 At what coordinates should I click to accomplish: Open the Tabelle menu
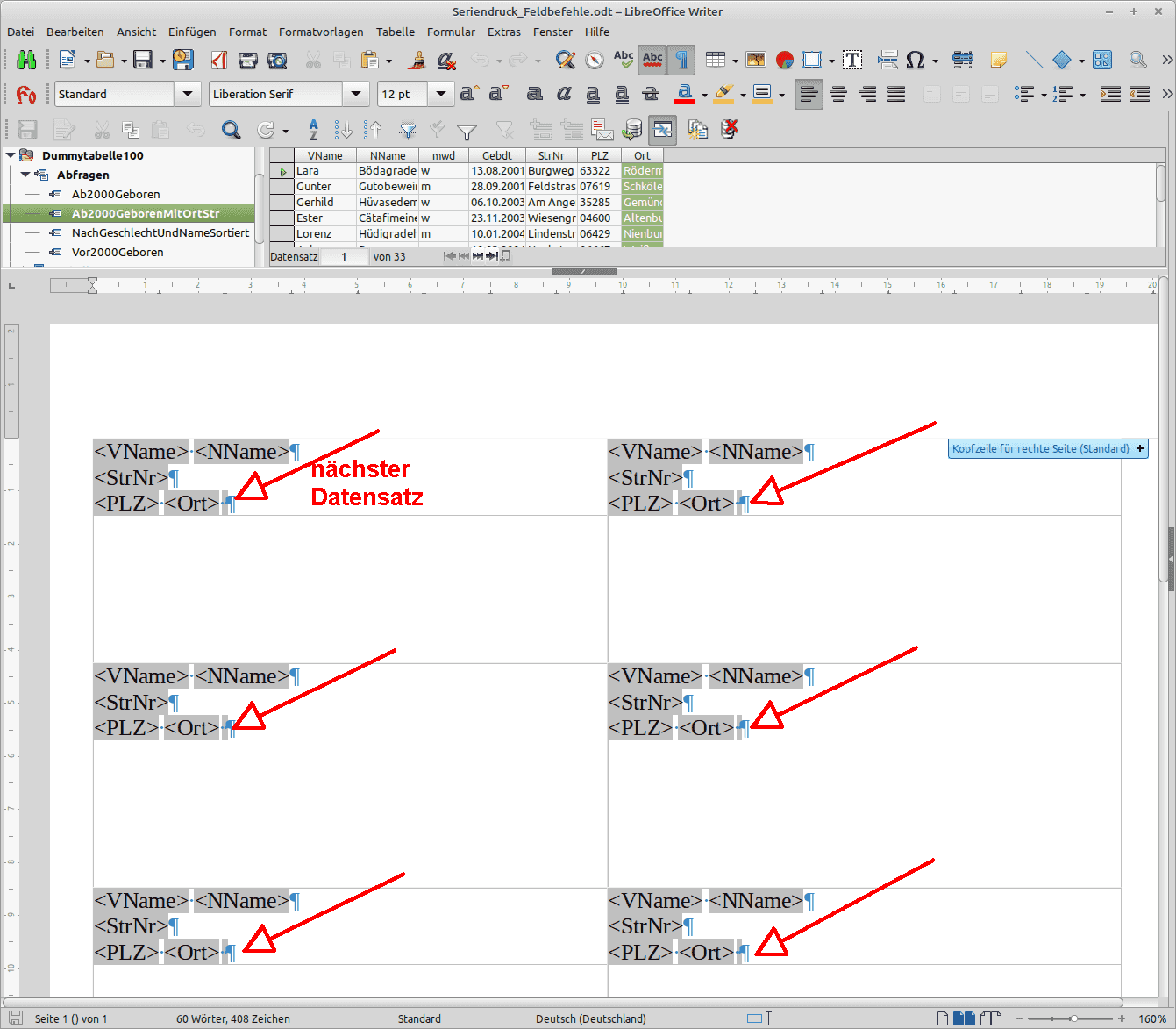point(396,32)
